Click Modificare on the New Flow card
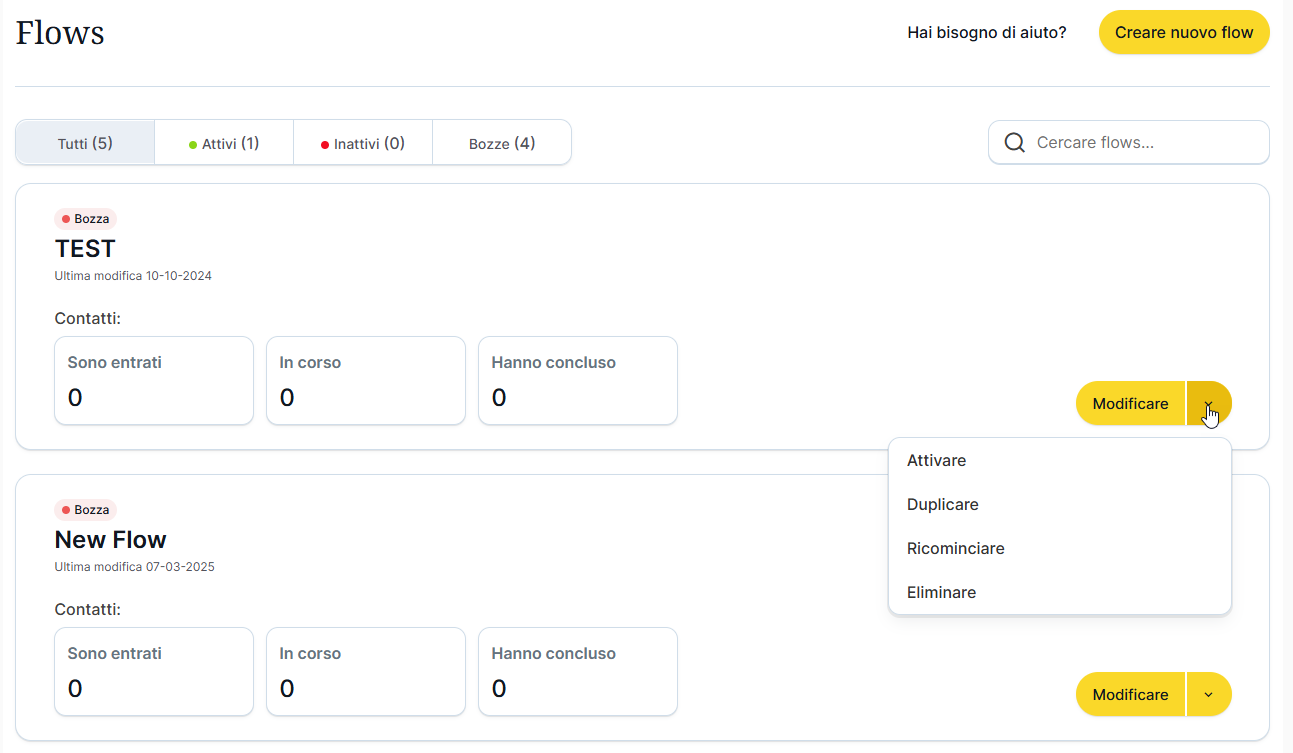 point(1130,695)
